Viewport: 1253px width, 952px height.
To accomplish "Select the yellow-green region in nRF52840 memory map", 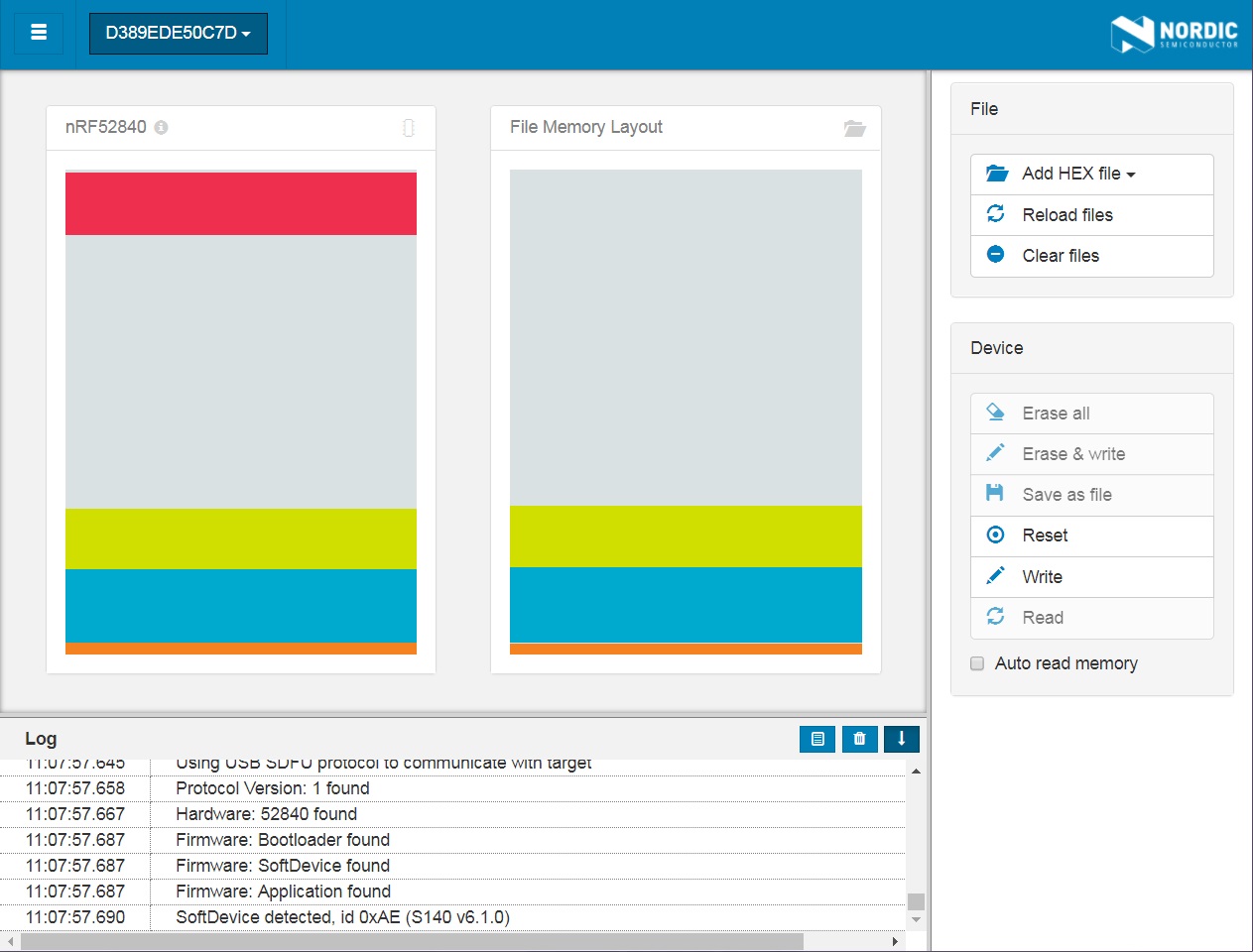I will (241, 538).
